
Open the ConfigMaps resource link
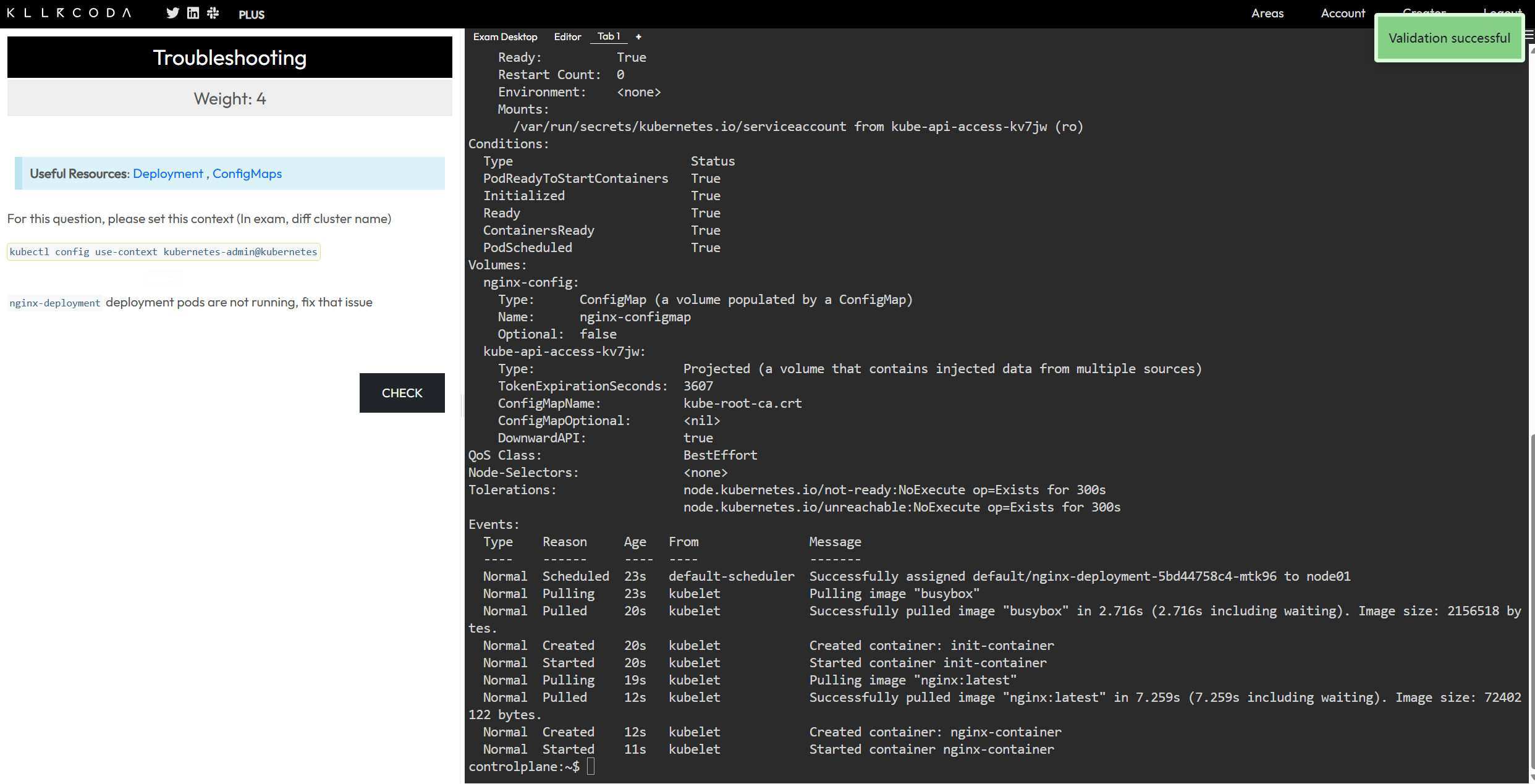(247, 174)
